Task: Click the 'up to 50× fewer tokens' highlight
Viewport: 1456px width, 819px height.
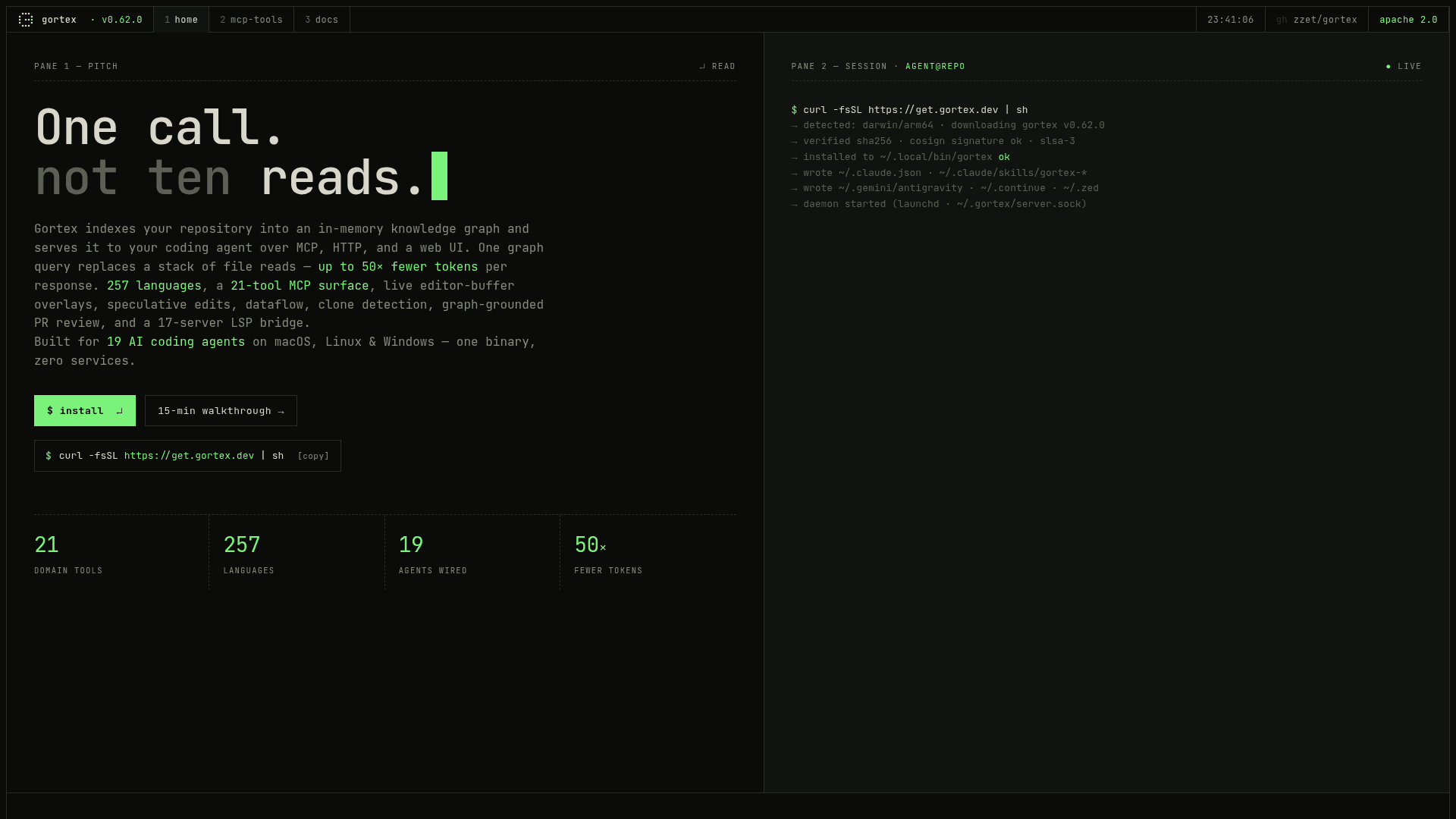Action: [x=398, y=267]
